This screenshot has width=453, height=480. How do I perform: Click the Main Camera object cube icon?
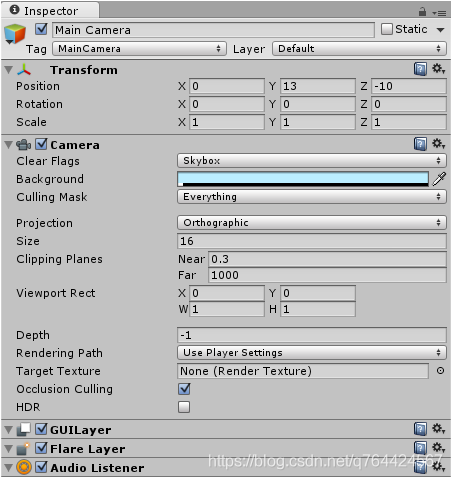click(15, 34)
